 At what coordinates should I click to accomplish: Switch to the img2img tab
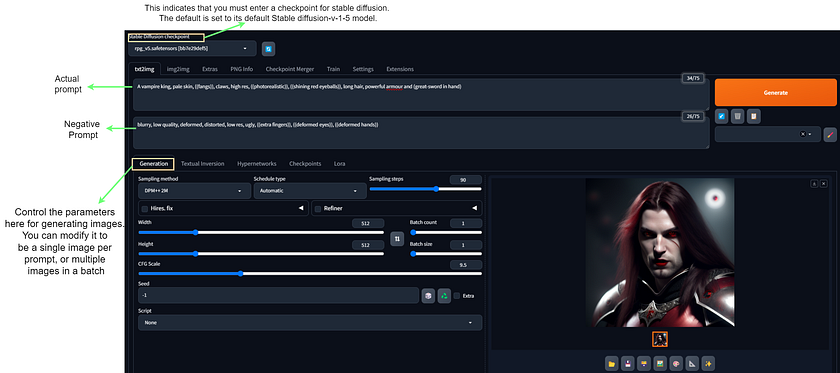click(x=178, y=69)
